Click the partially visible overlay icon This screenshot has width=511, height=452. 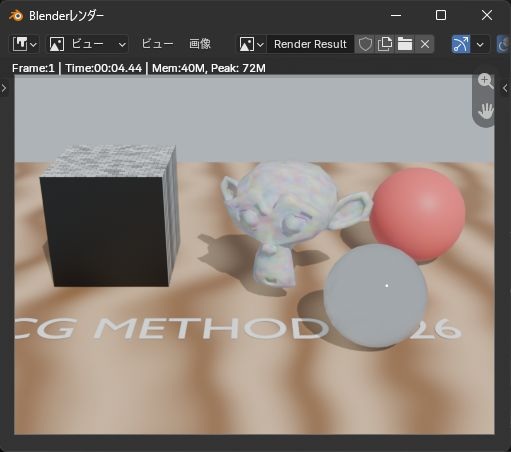(x=504, y=44)
